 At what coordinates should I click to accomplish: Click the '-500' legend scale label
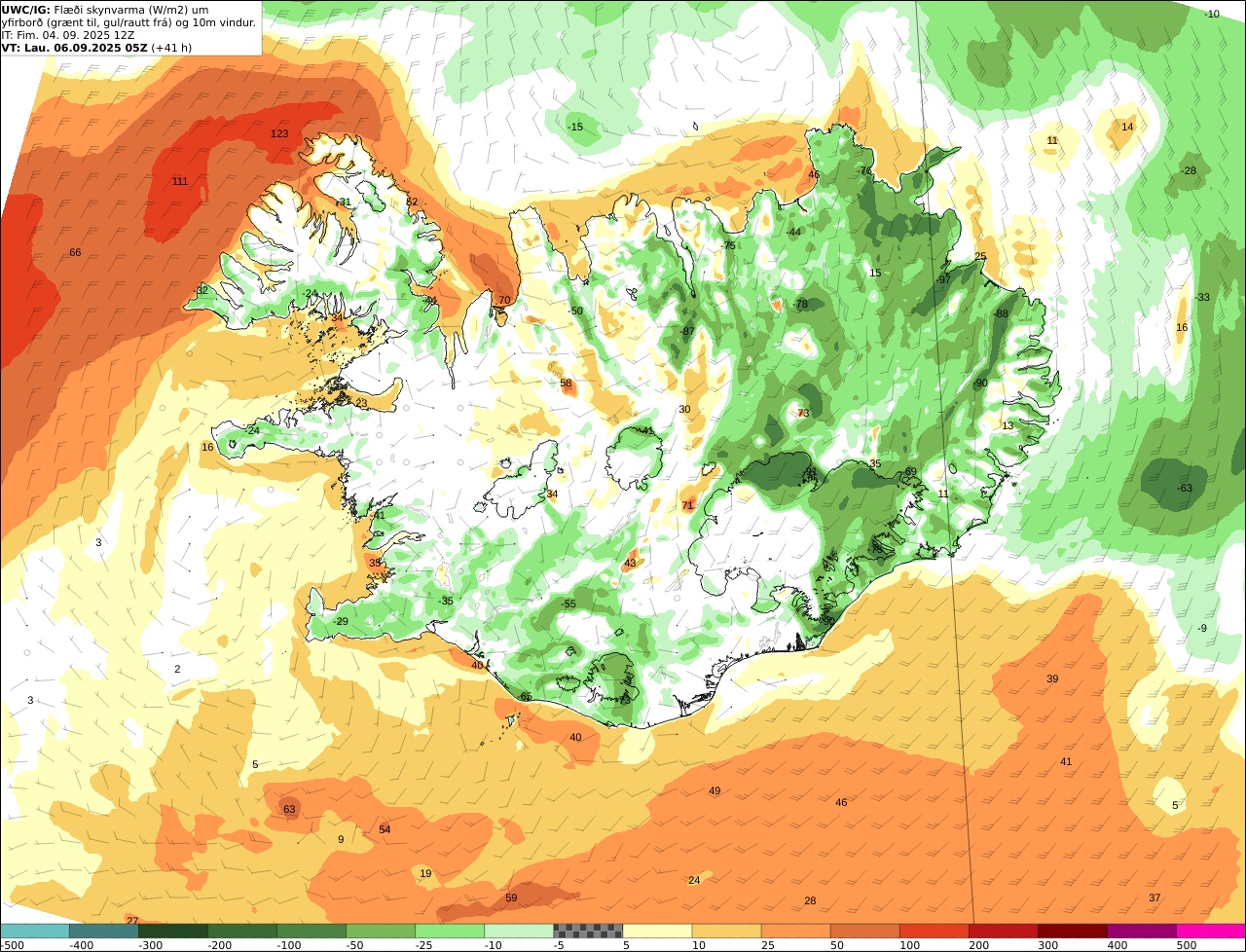[12, 945]
